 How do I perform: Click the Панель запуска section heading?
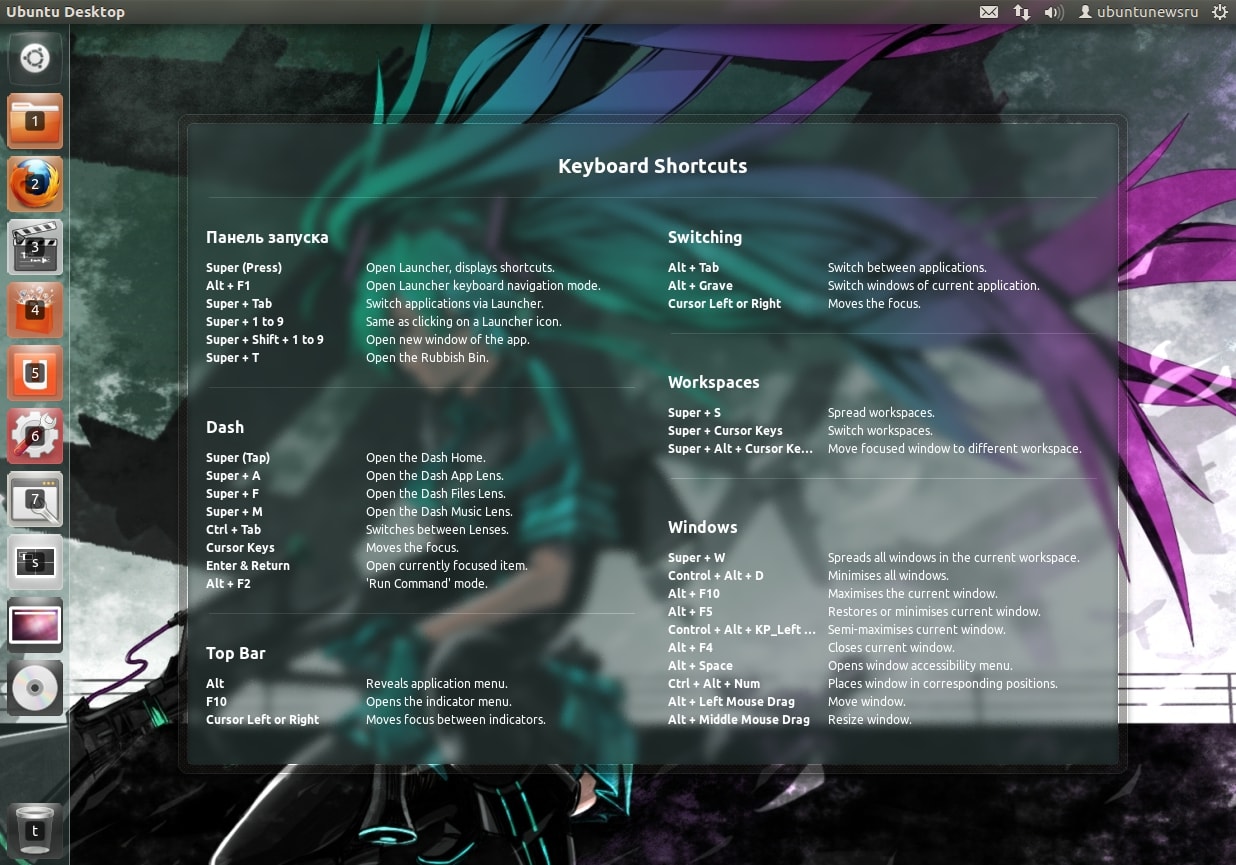pos(267,238)
